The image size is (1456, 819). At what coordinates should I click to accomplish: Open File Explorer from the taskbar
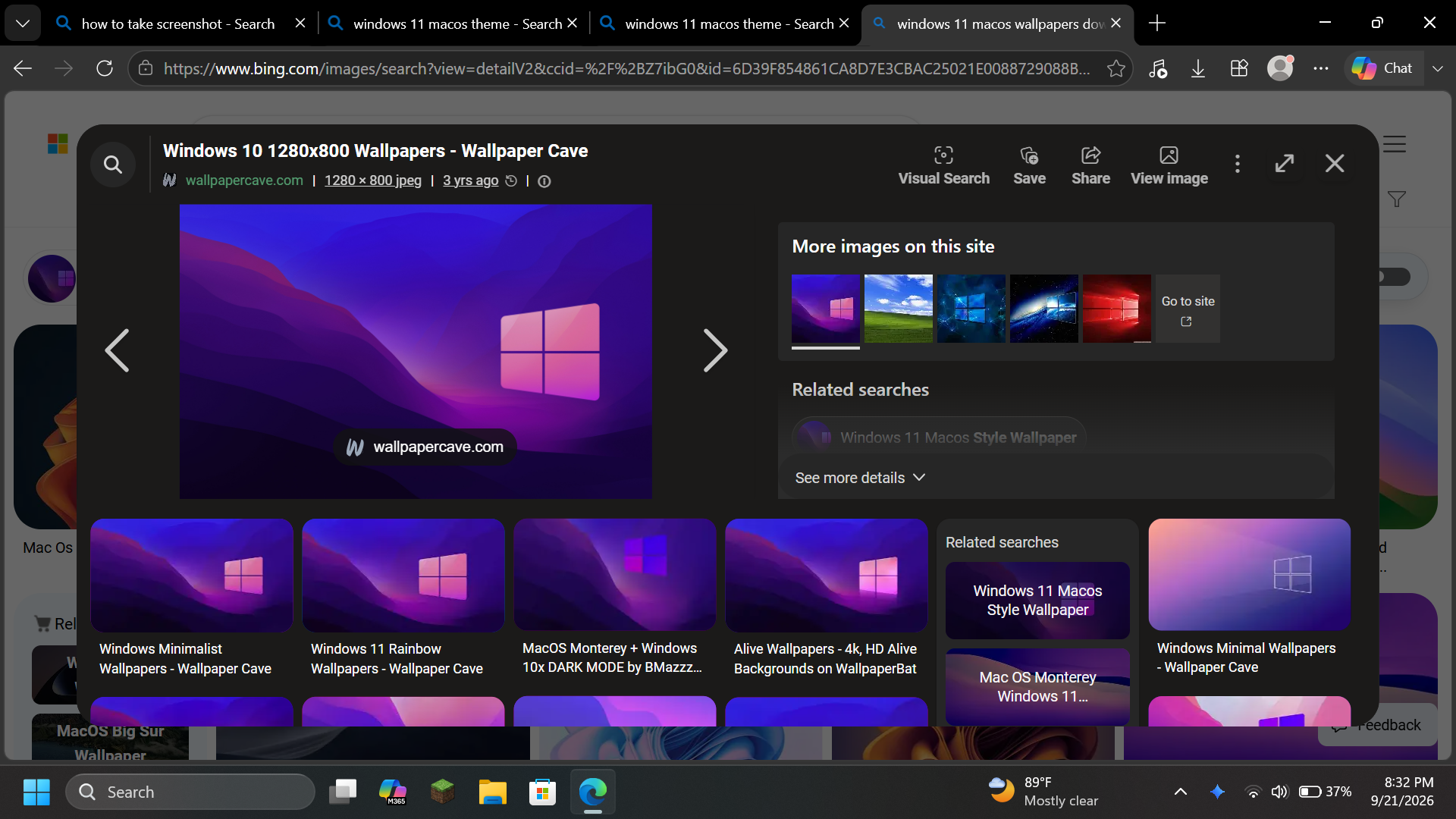492,792
